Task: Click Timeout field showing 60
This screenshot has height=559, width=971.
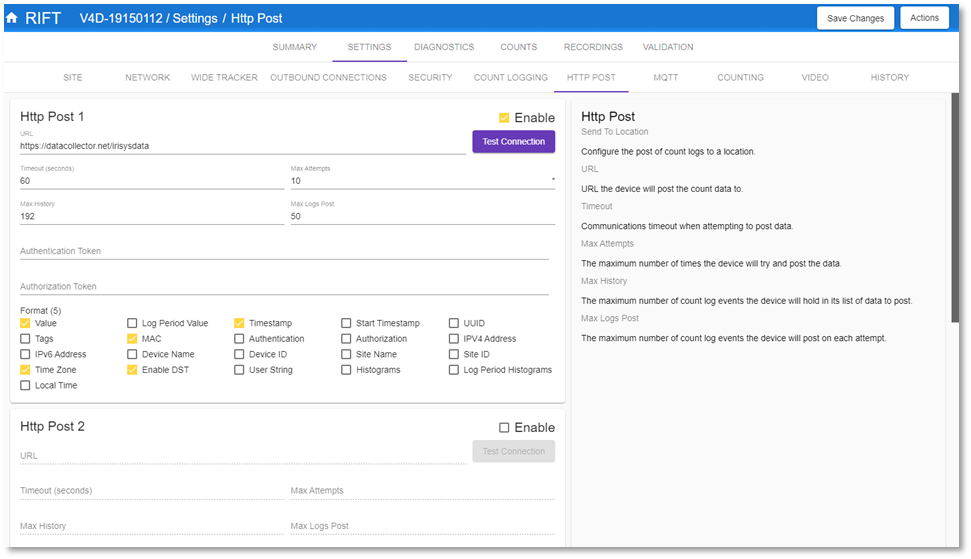Action: pos(152,181)
